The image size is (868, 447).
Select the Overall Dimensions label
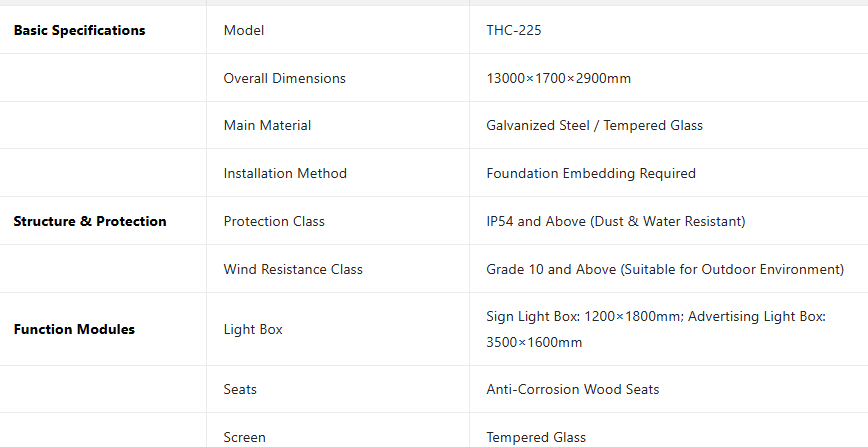point(284,78)
